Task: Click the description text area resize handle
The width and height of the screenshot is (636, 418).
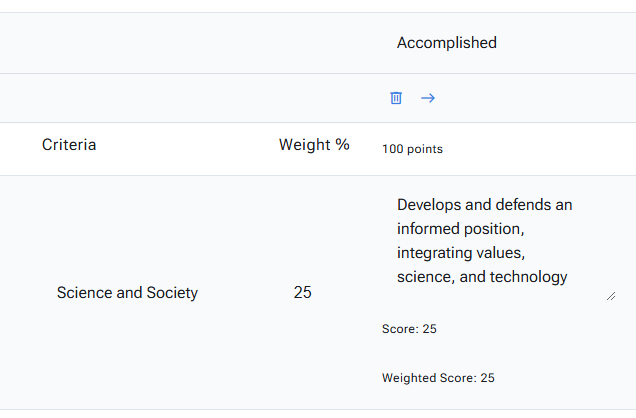Action: click(610, 295)
